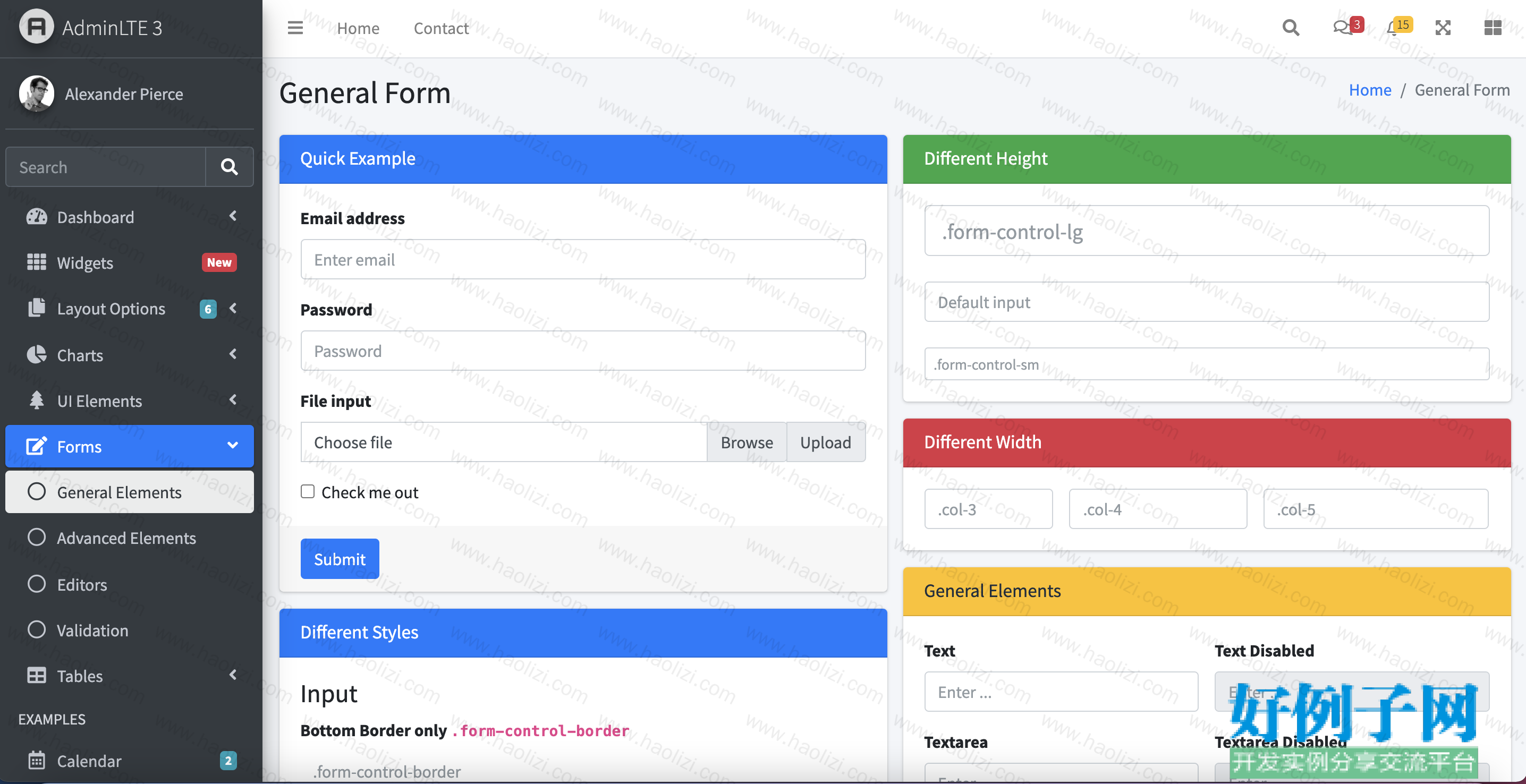Viewport: 1526px width, 784px height.
Task: Click the .col-3 input field
Action: click(988, 509)
